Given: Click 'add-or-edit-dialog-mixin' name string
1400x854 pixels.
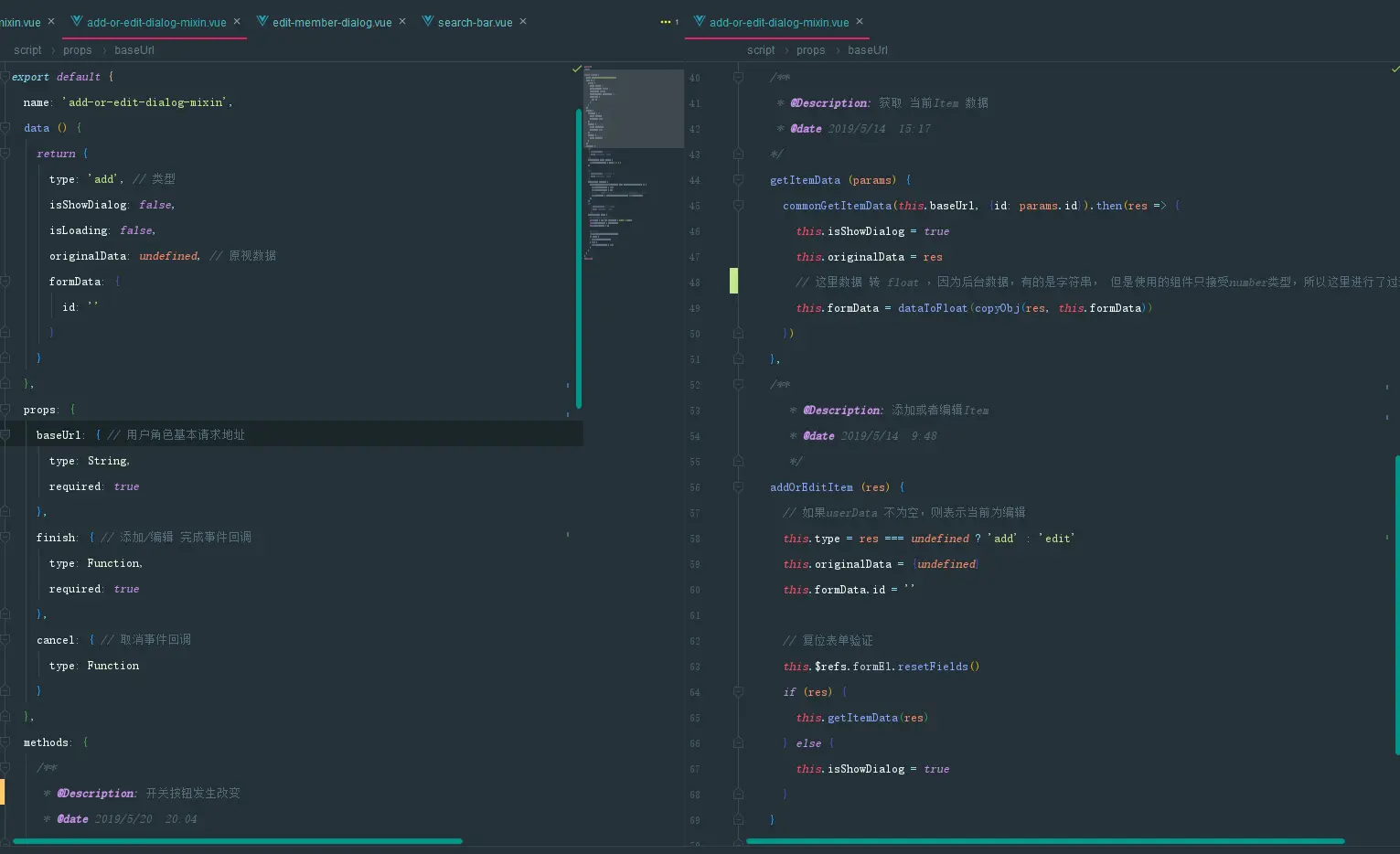Looking at the screenshot, I should pos(146,102).
